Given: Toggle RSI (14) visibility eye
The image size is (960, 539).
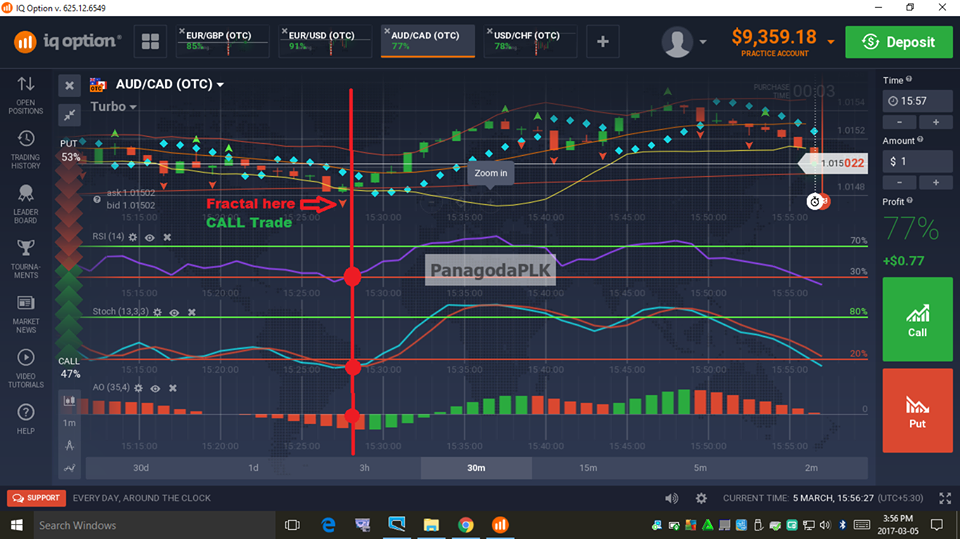Looking at the screenshot, I should 150,237.
